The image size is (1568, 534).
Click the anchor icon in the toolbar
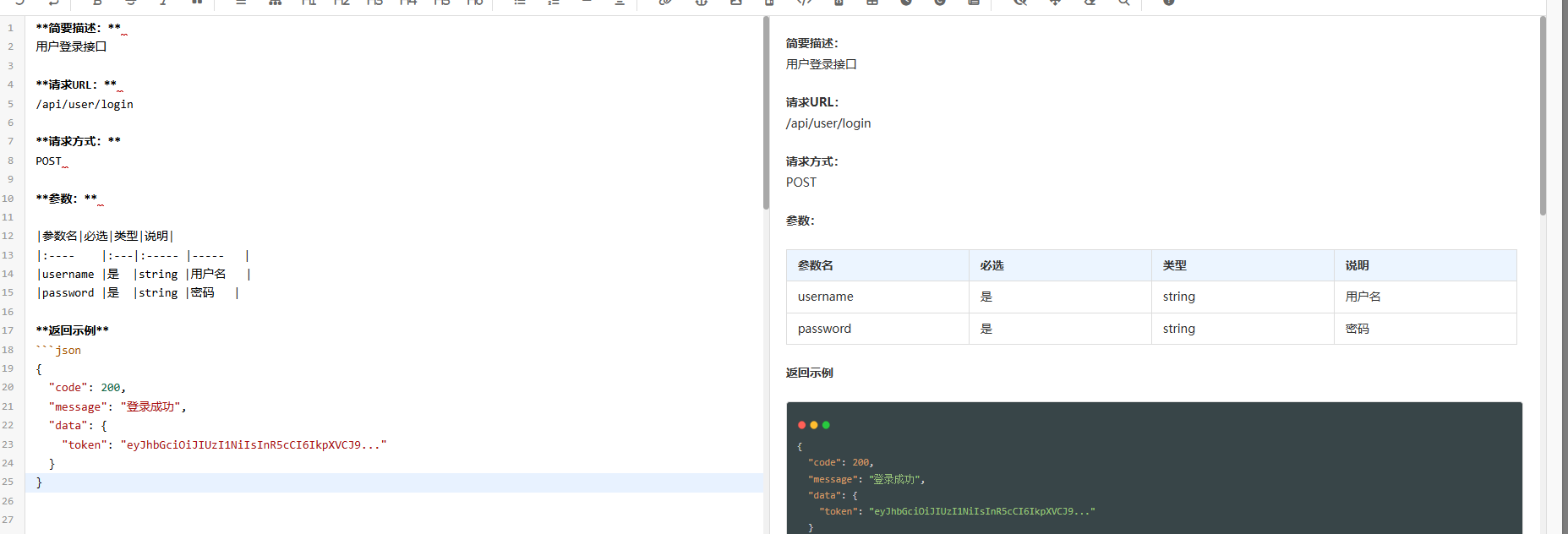coord(702,3)
